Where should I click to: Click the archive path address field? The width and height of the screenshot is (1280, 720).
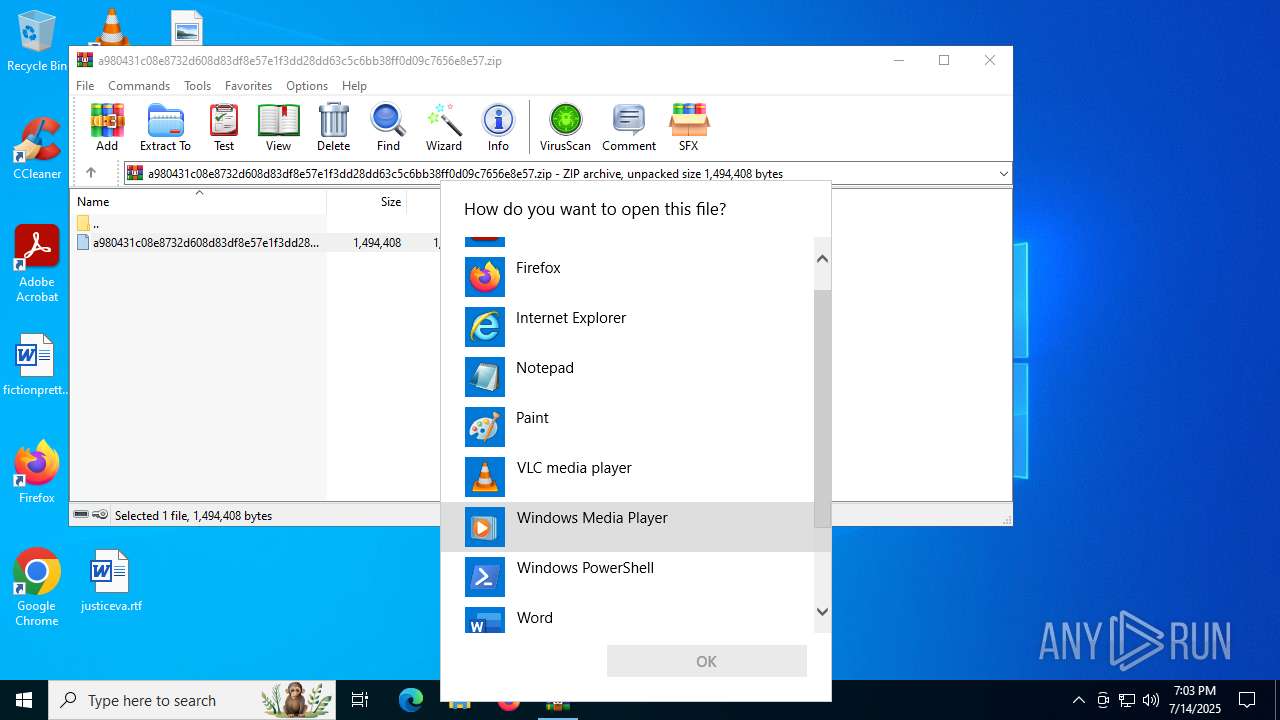coord(567,174)
